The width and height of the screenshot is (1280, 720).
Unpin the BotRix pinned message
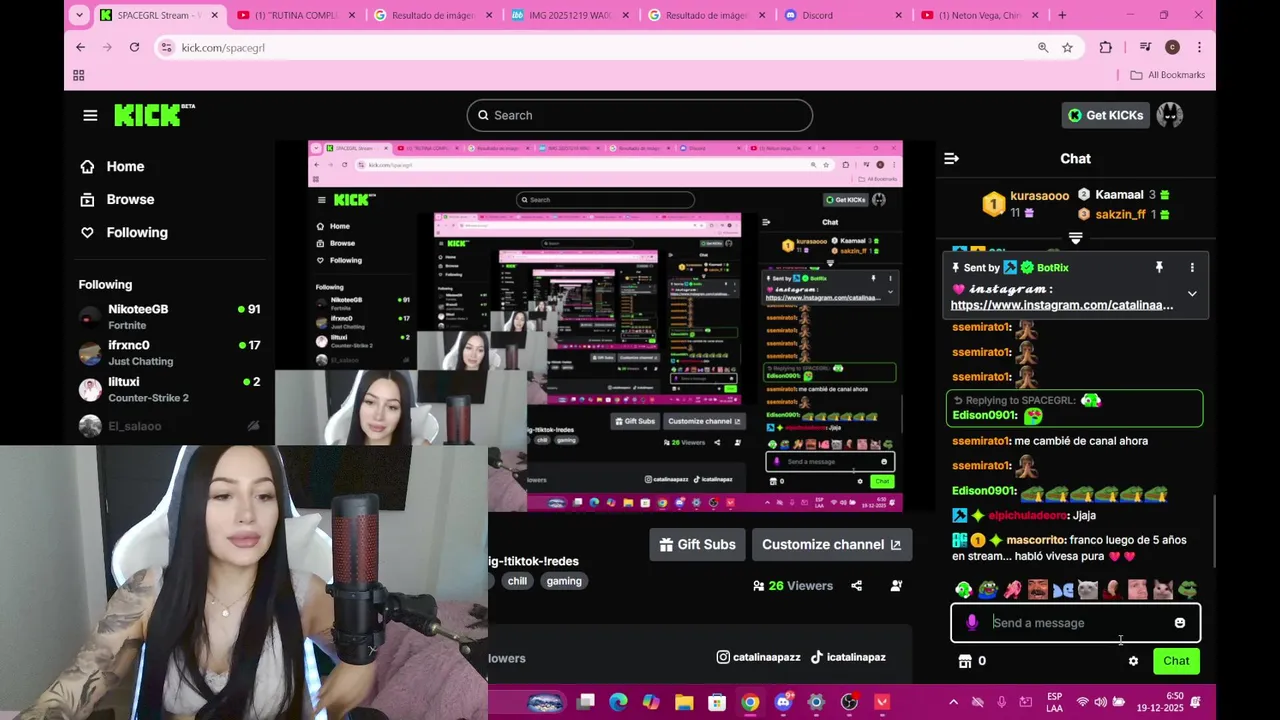1159,268
